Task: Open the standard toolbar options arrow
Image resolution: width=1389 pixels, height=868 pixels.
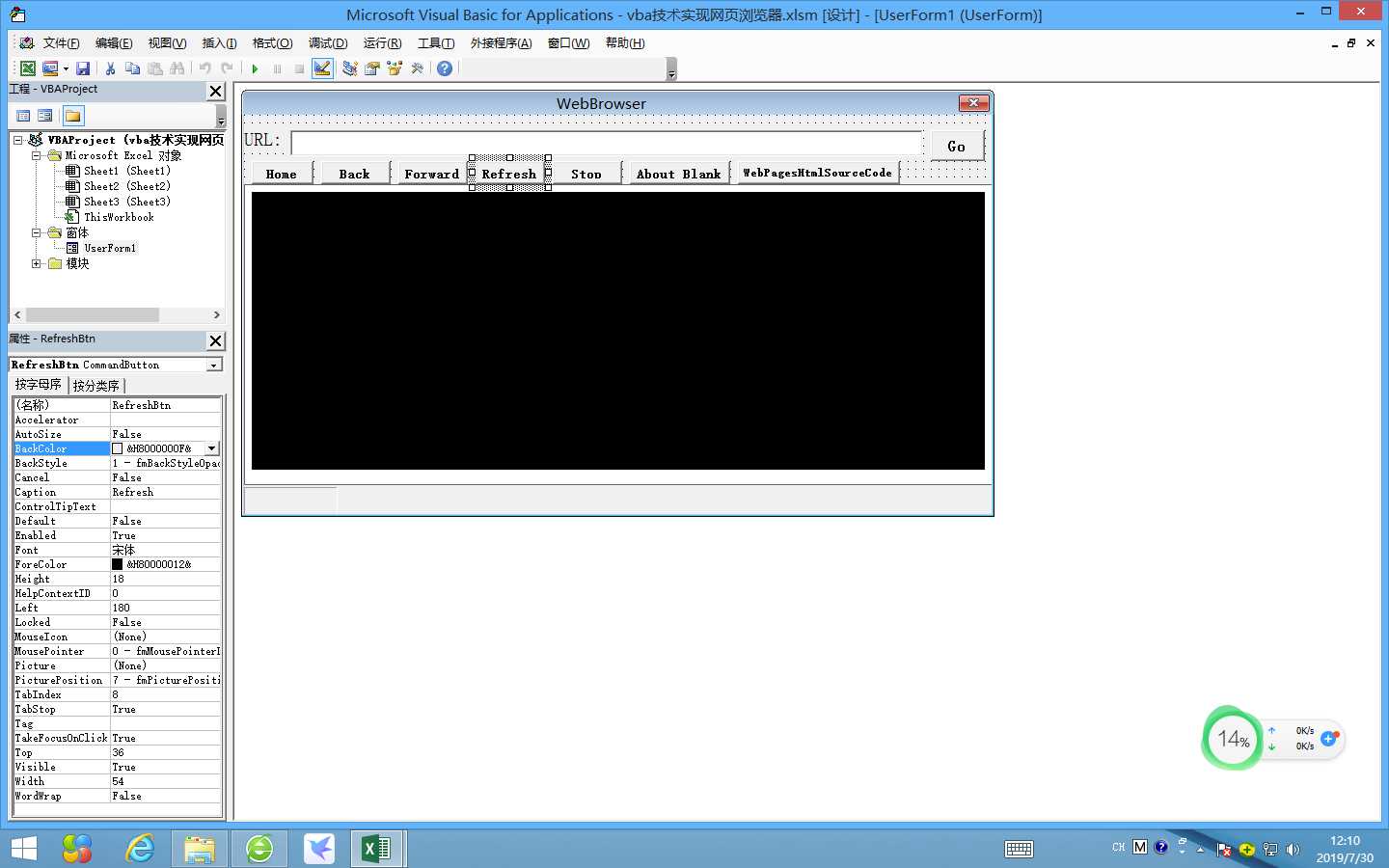Action: [x=671, y=69]
